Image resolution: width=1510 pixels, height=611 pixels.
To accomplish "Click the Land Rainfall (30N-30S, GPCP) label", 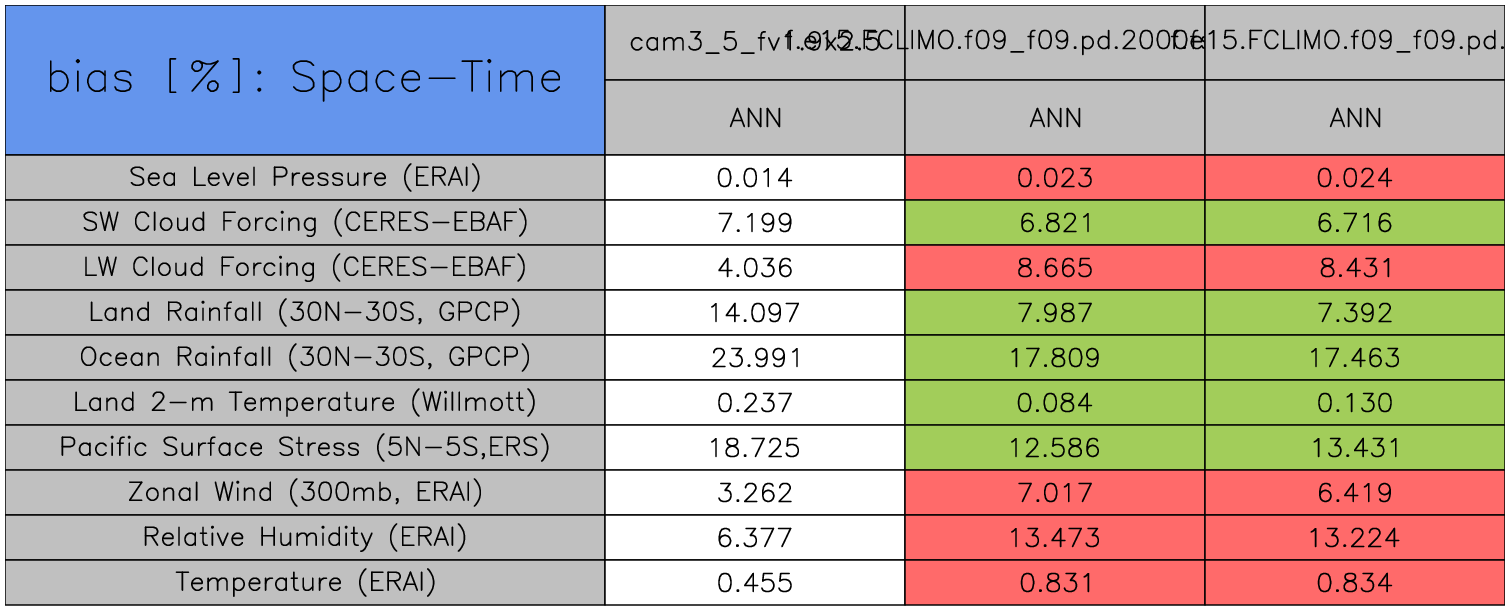I will click(305, 313).
